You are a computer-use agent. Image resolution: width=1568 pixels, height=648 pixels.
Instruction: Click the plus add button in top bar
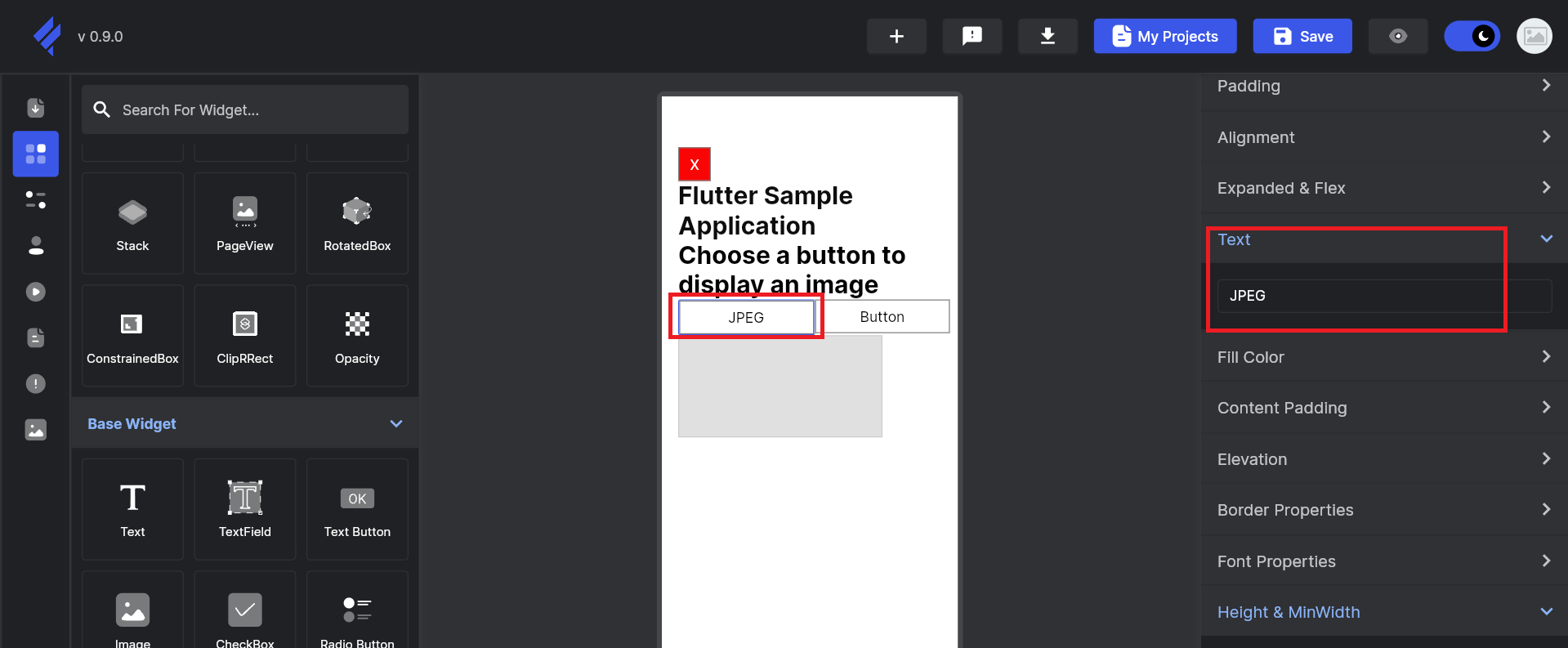click(896, 37)
